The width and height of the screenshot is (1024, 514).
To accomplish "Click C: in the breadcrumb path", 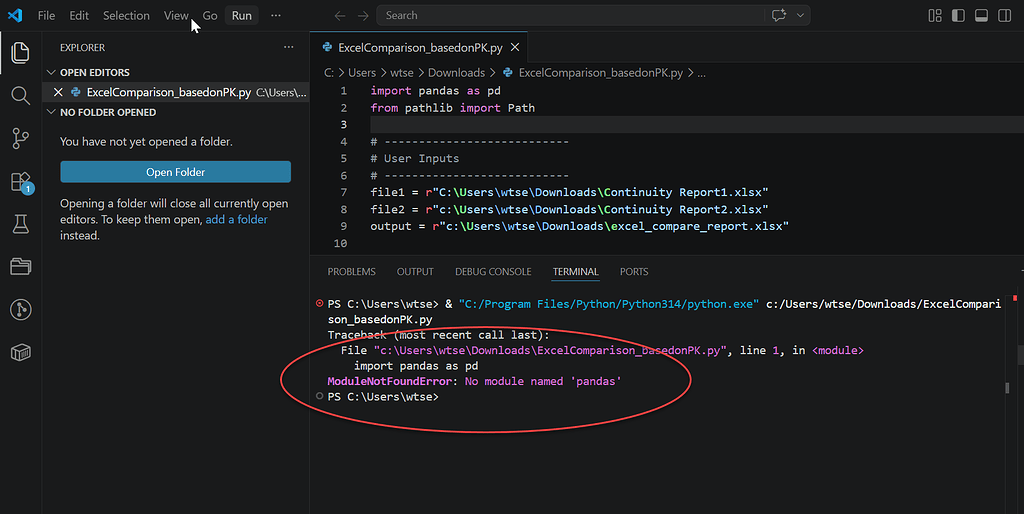I will click(x=329, y=72).
